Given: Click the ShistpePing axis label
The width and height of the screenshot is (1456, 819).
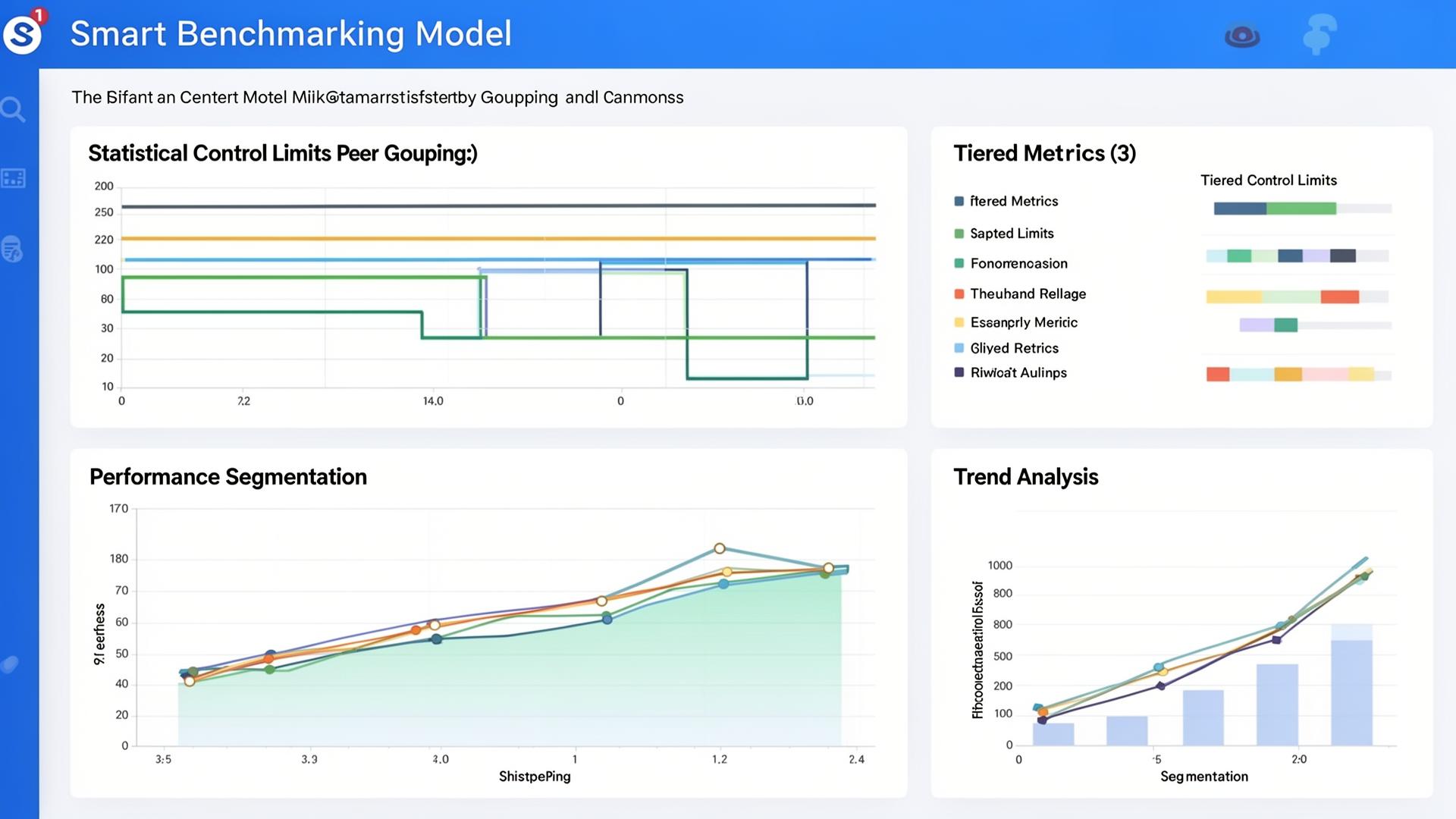Looking at the screenshot, I should (535, 777).
